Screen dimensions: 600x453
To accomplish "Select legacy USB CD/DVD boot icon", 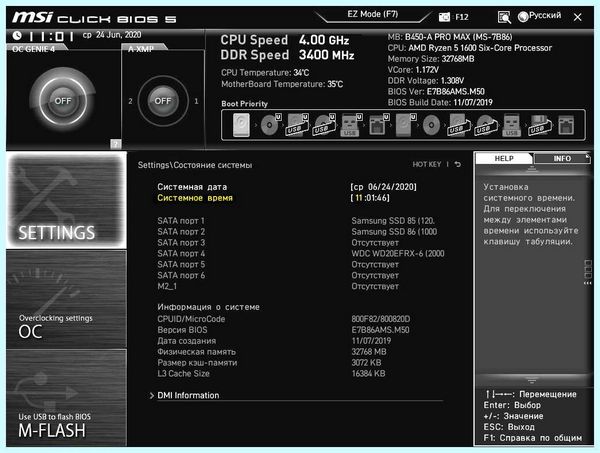I will tap(486, 125).
